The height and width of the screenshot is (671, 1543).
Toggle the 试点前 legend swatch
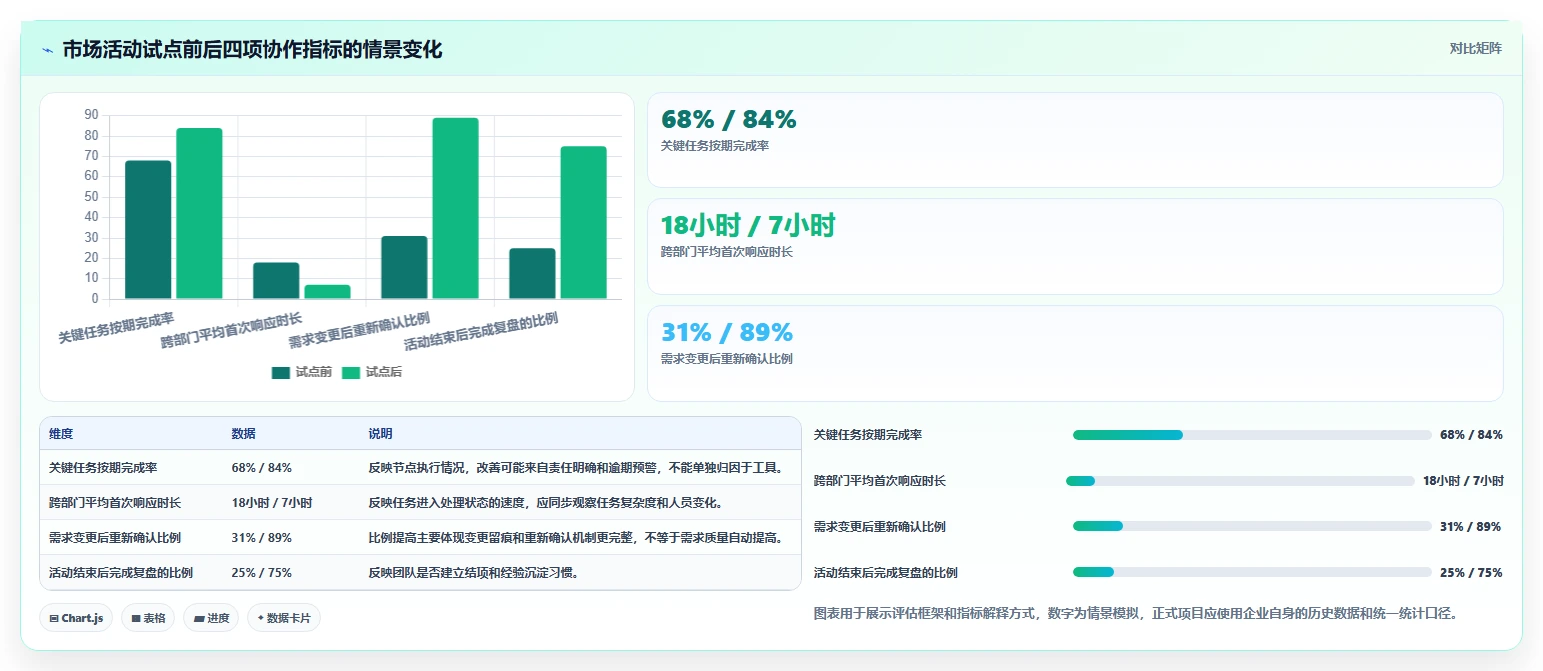point(281,372)
